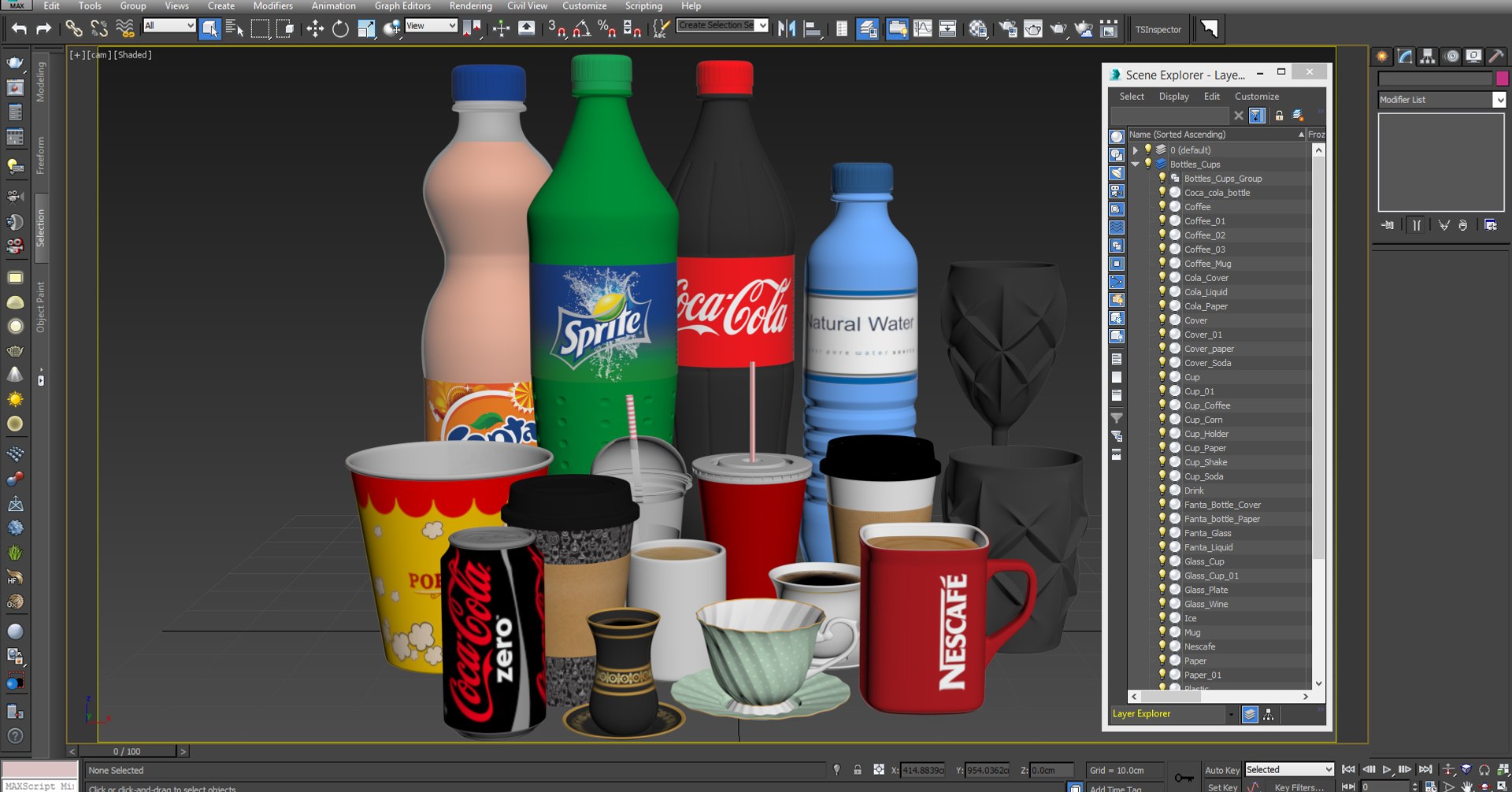Toggle the Angle Snap icon
Viewport: 1512px width, 792px height.
coord(582,29)
